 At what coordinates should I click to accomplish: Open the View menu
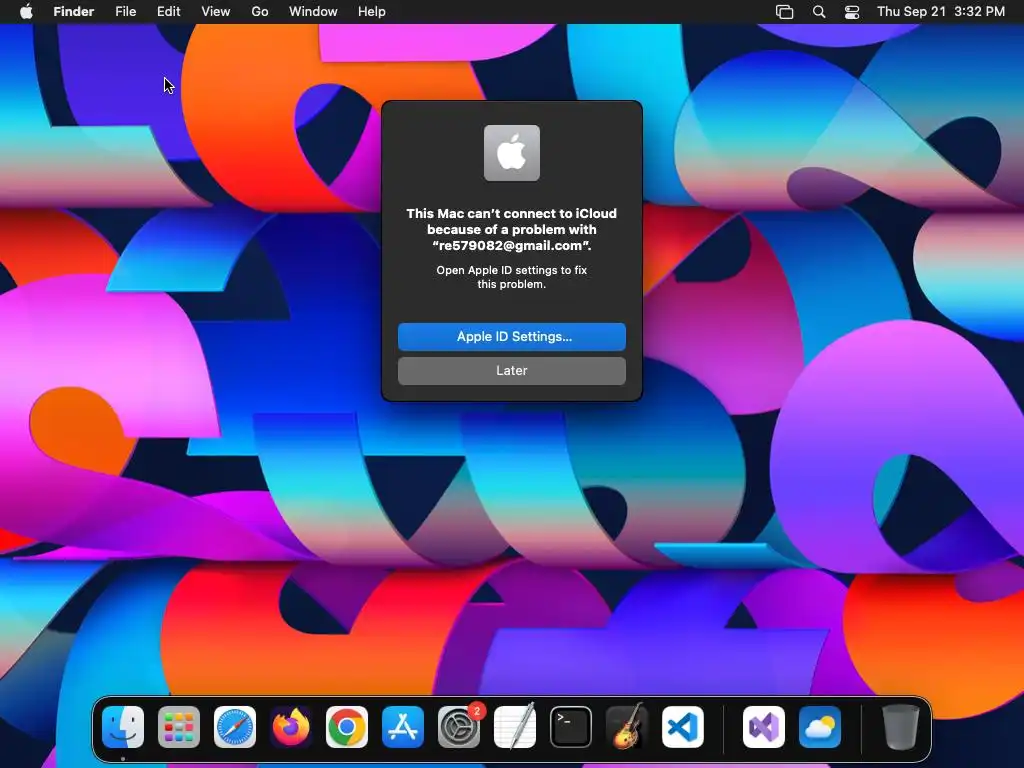[216, 12]
